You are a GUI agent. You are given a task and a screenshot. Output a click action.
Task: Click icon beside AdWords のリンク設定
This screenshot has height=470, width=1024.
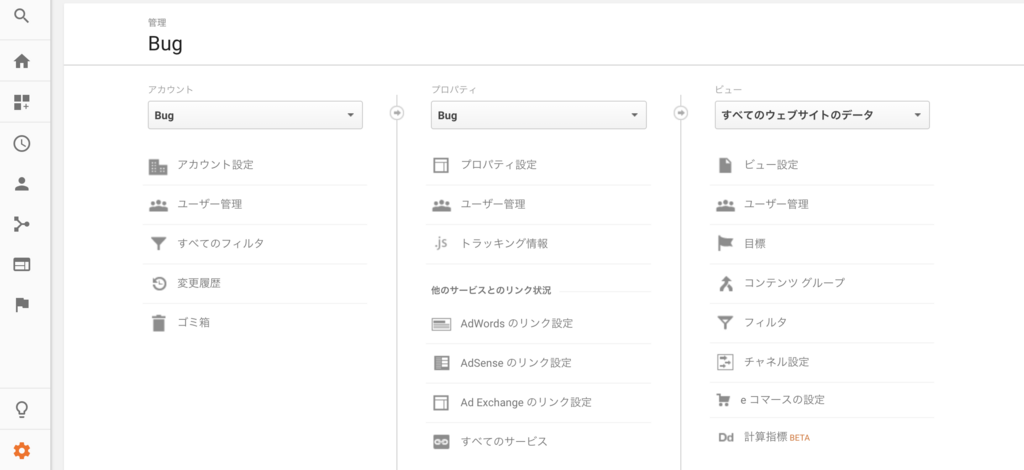[441, 324]
